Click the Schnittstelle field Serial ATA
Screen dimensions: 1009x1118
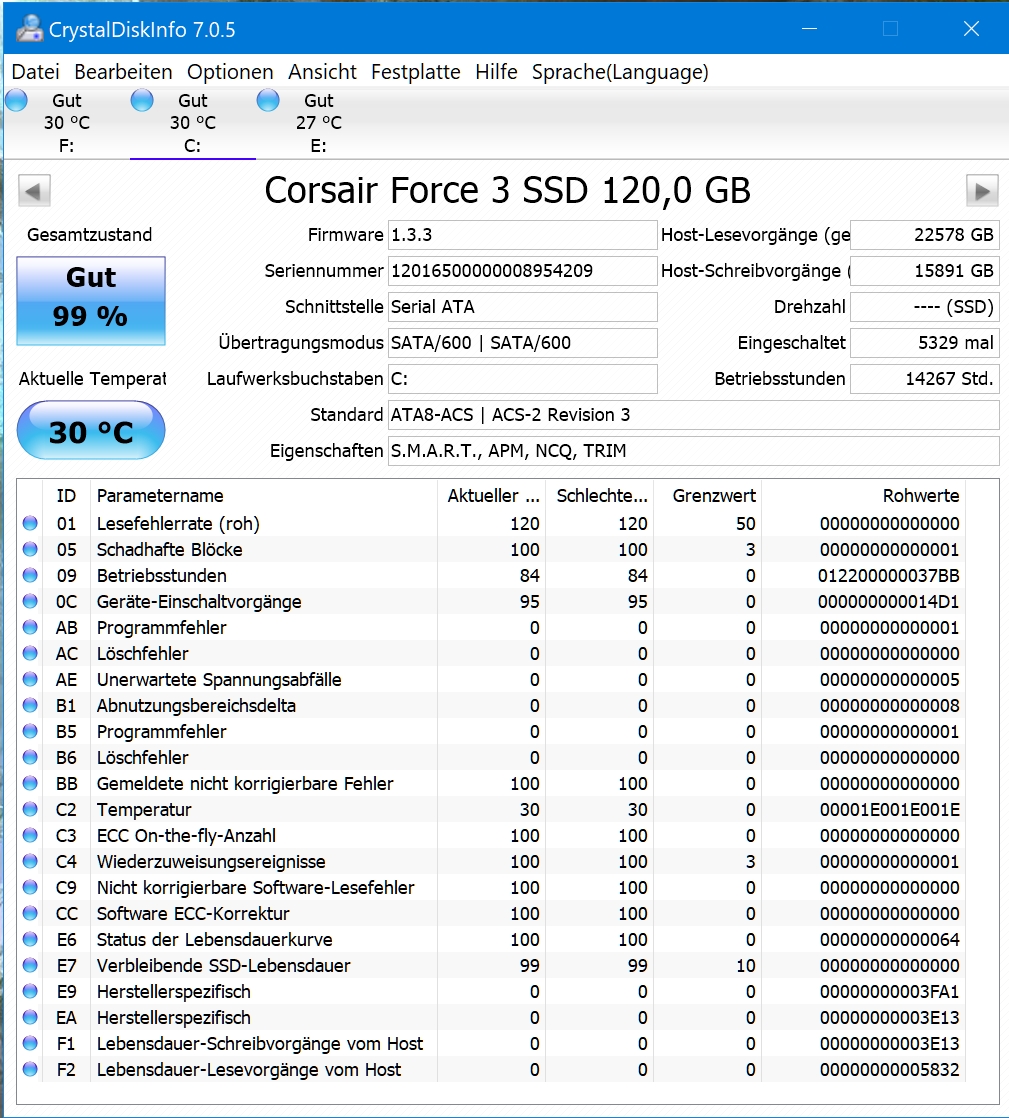523,307
